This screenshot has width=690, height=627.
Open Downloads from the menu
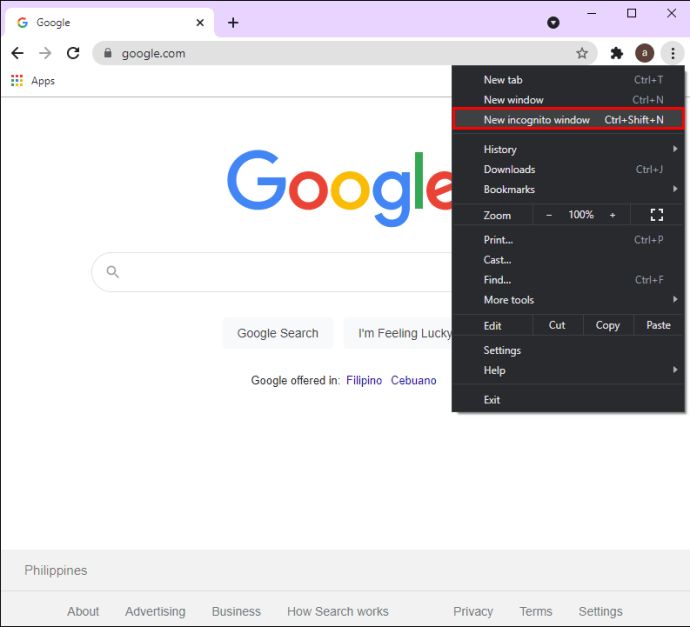[x=568, y=169]
